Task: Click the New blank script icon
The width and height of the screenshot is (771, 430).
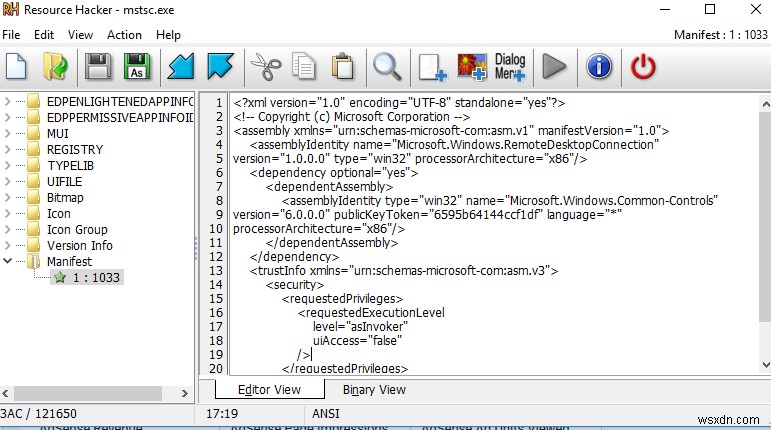Action: [16, 66]
